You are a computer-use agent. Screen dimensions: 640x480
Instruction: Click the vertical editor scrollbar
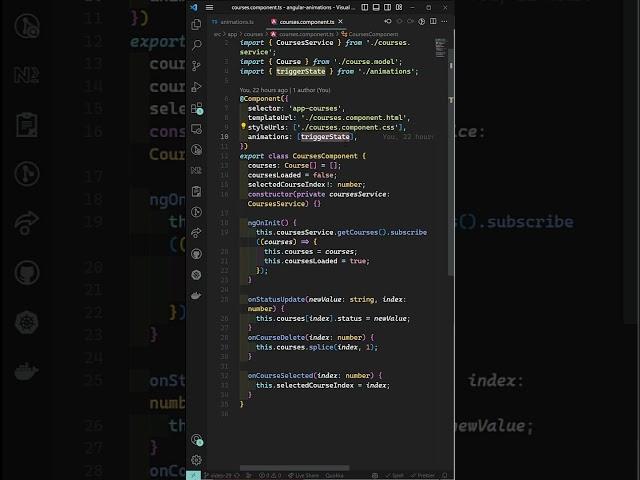(451, 162)
